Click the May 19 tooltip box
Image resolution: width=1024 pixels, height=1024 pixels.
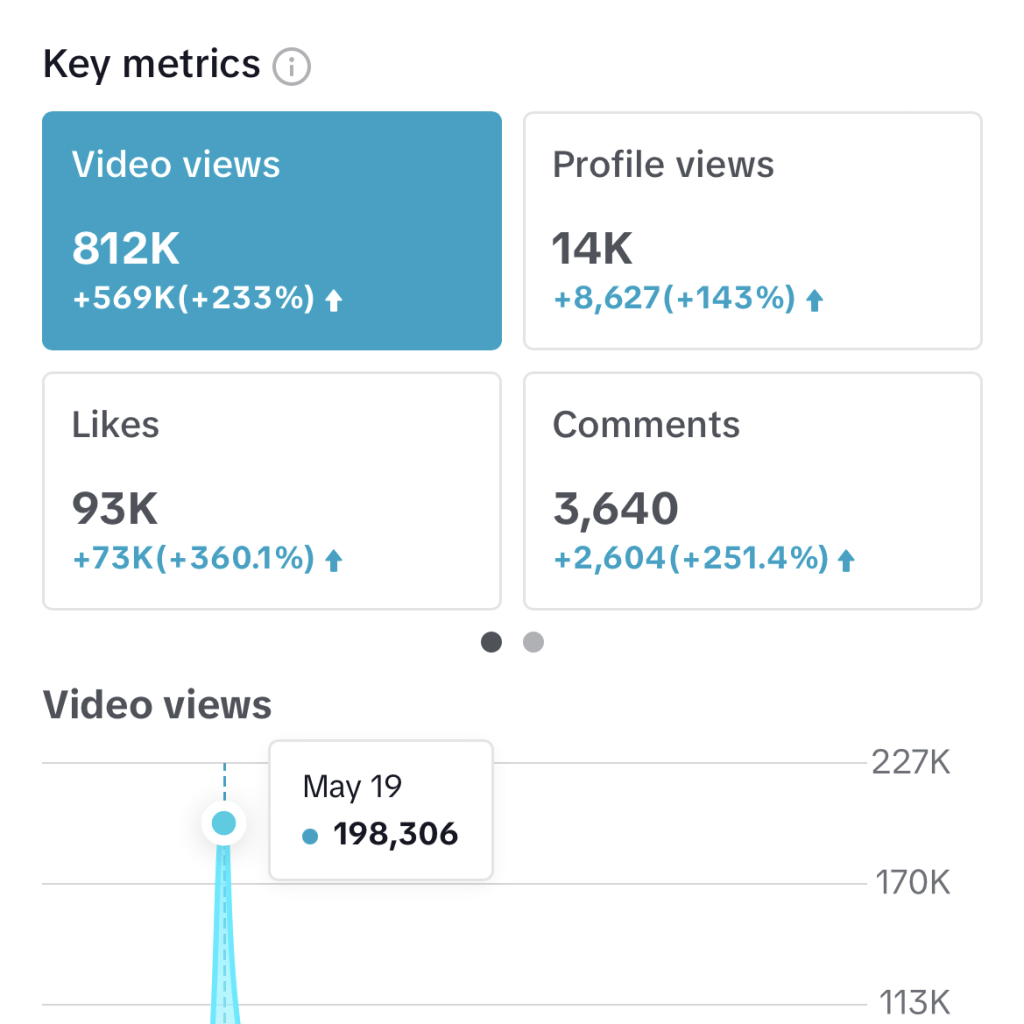point(381,809)
